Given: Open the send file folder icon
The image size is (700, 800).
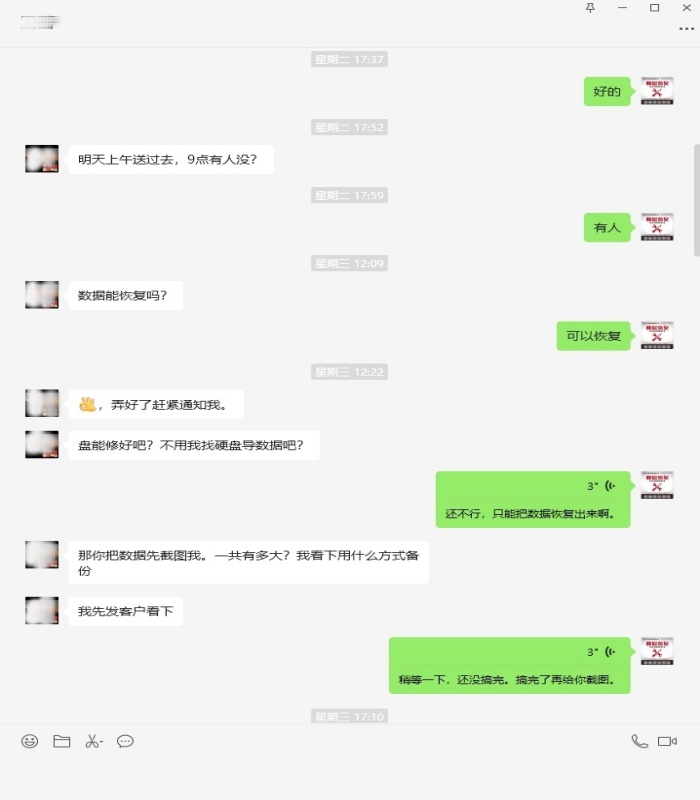Looking at the screenshot, I should (x=62, y=741).
